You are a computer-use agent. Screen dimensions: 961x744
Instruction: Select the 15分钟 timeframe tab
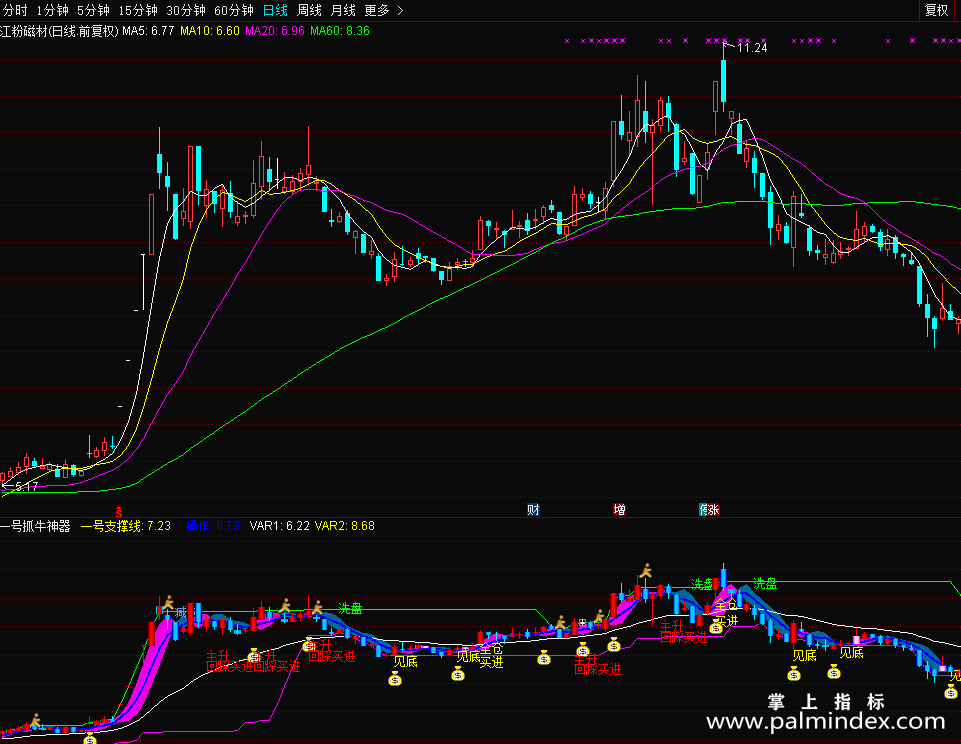pyautogui.click(x=137, y=10)
